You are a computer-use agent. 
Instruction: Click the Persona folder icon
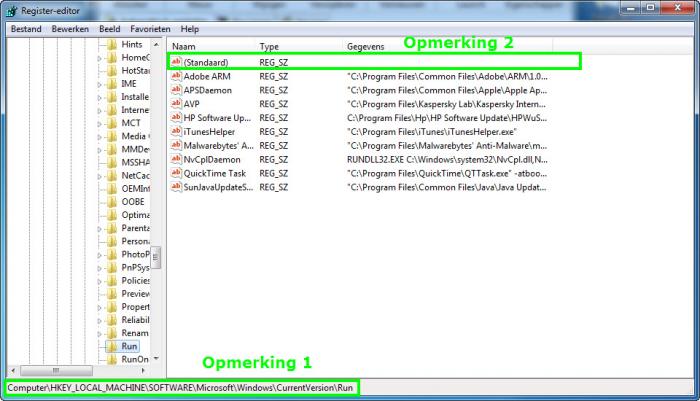coord(112,241)
